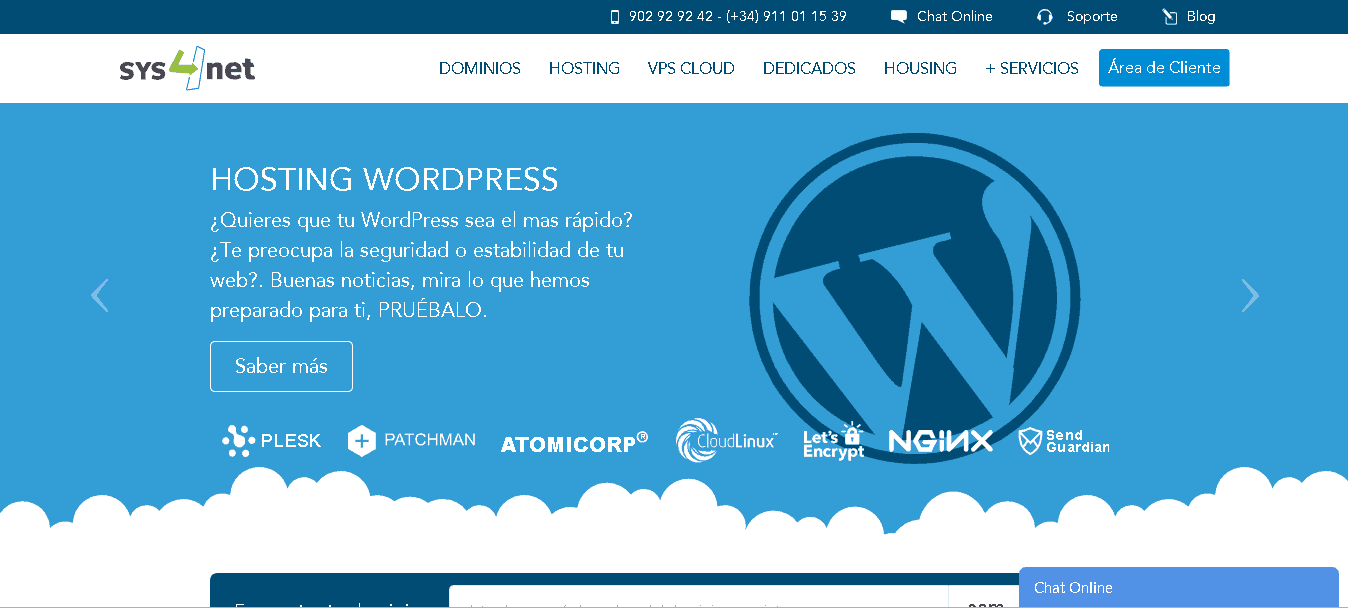Click the chat bubble icon beside Chat Online
The height and width of the screenshot is (608, 1348).
(899, 16)
